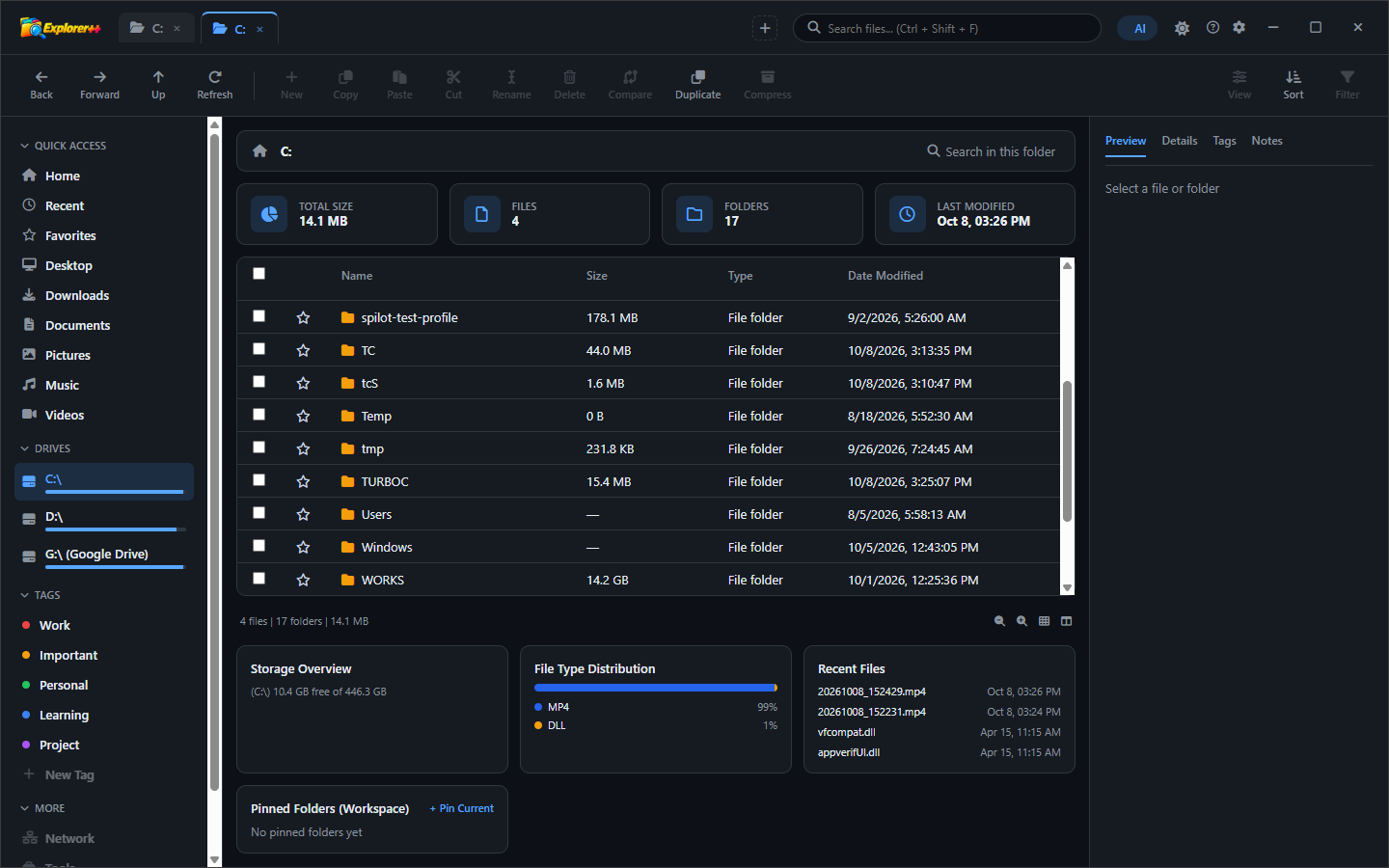Screen dimensions: 1389x868
Task: Toggle dual pane layout icon below the file list
Action: pyautogui.click(x=1066, y=621)
